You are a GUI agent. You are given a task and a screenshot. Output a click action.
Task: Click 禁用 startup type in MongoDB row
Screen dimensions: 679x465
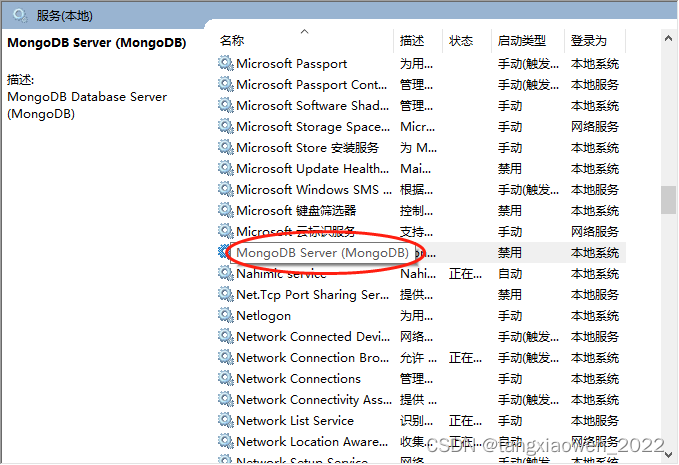tap(510, 252)
